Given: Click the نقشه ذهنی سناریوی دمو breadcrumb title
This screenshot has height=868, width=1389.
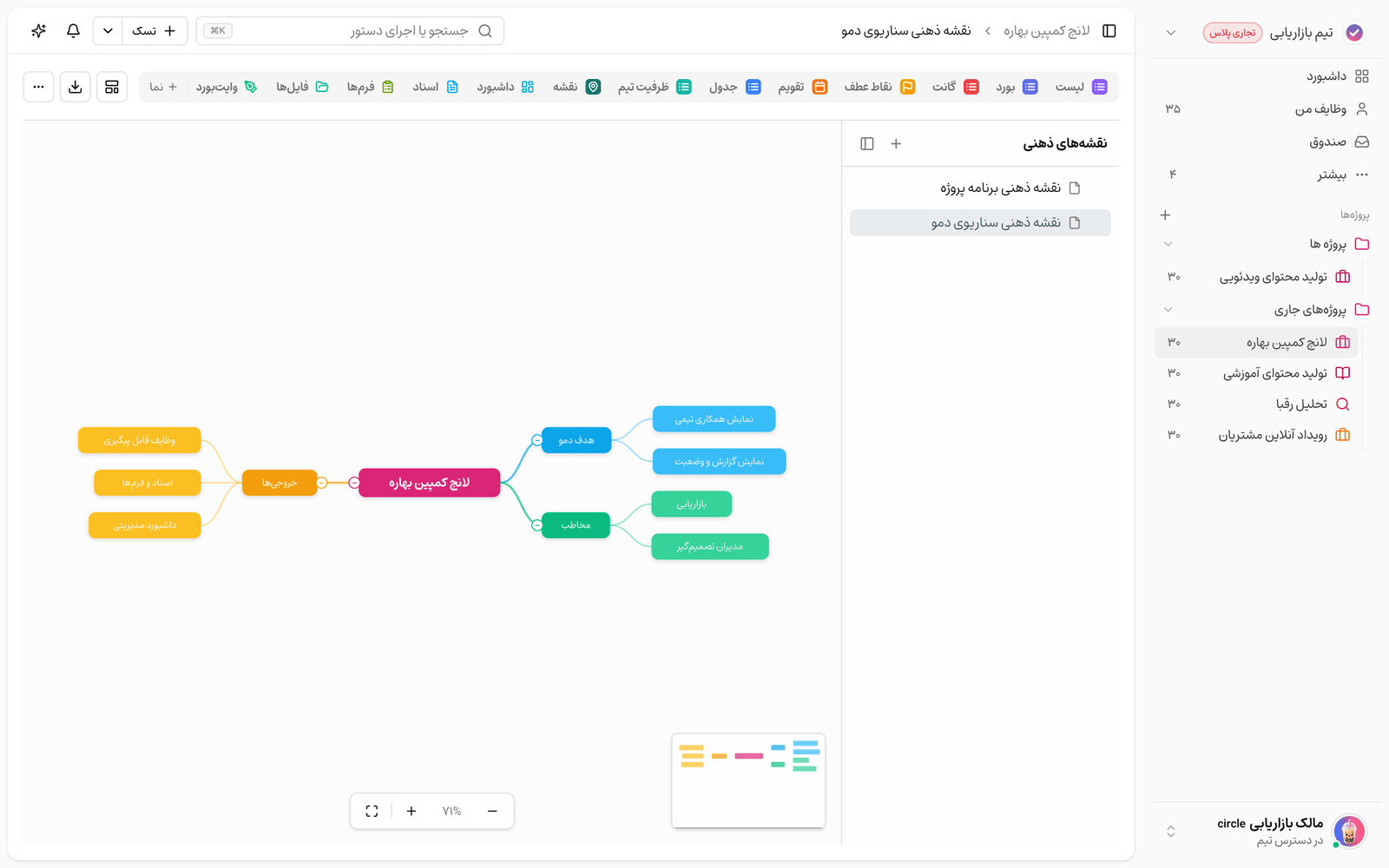Looking at the screenshot, I should [x=905, y=31].
